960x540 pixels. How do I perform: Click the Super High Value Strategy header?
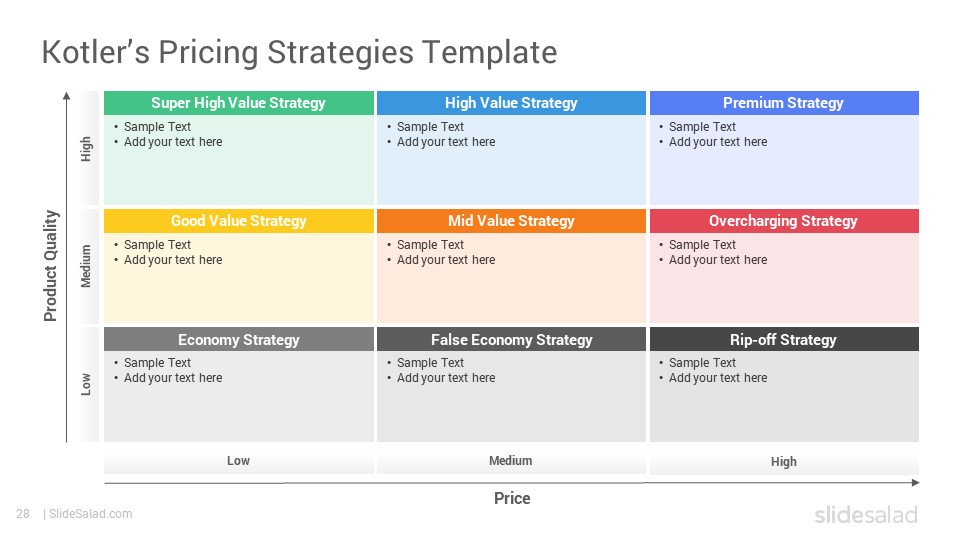coord(239,103)
